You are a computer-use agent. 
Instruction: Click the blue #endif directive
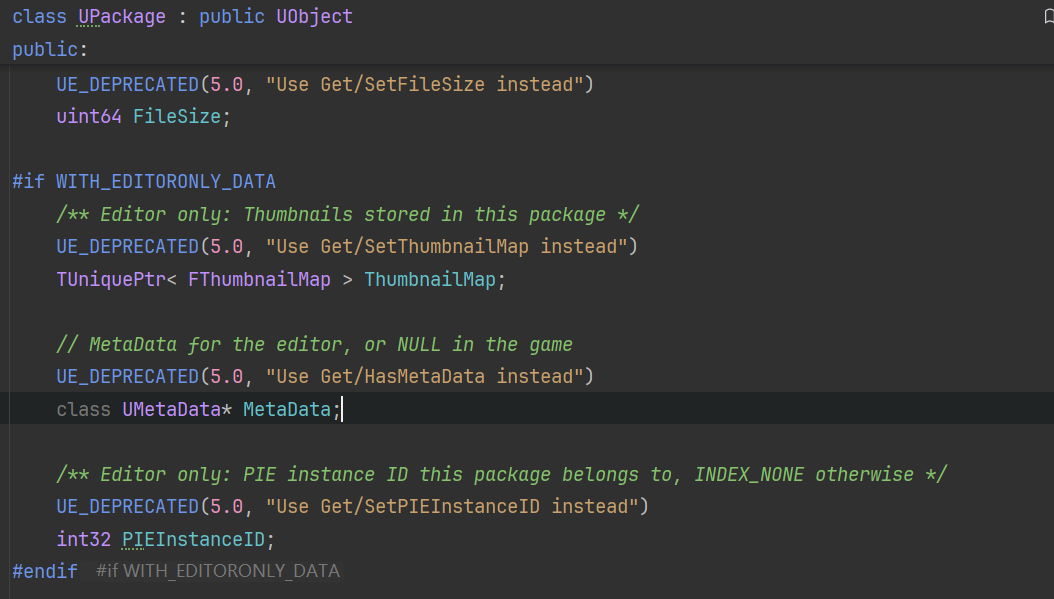[x=45, y=571]
